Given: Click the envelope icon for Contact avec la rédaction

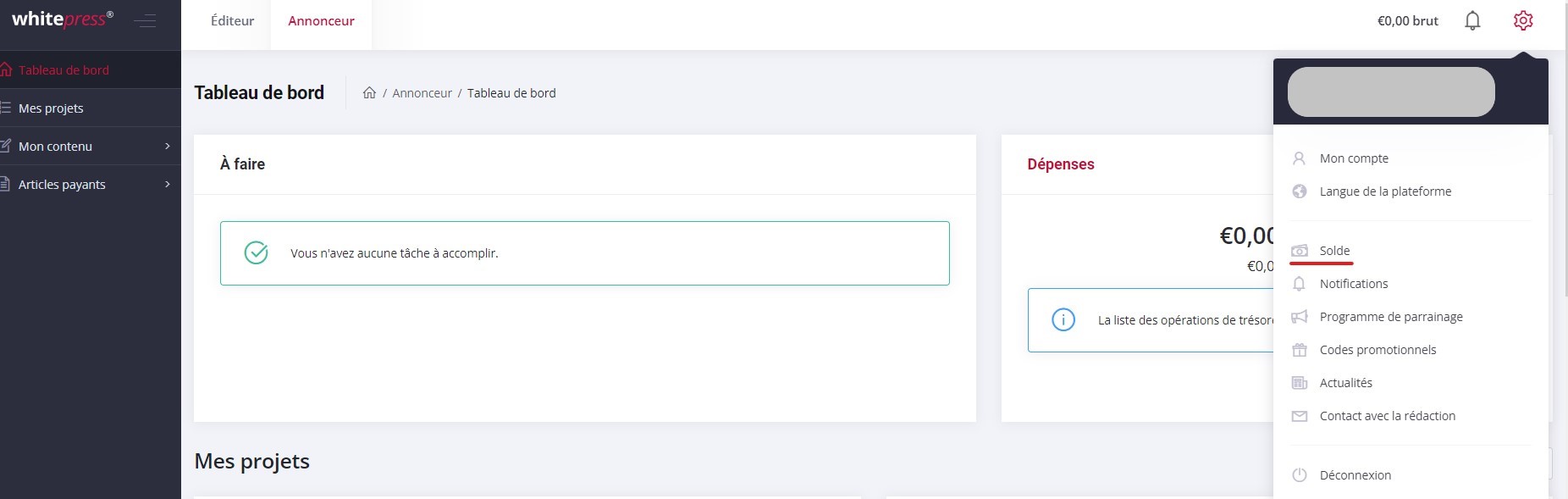Looking at the screenshot, I should (x=1300, y=416).
